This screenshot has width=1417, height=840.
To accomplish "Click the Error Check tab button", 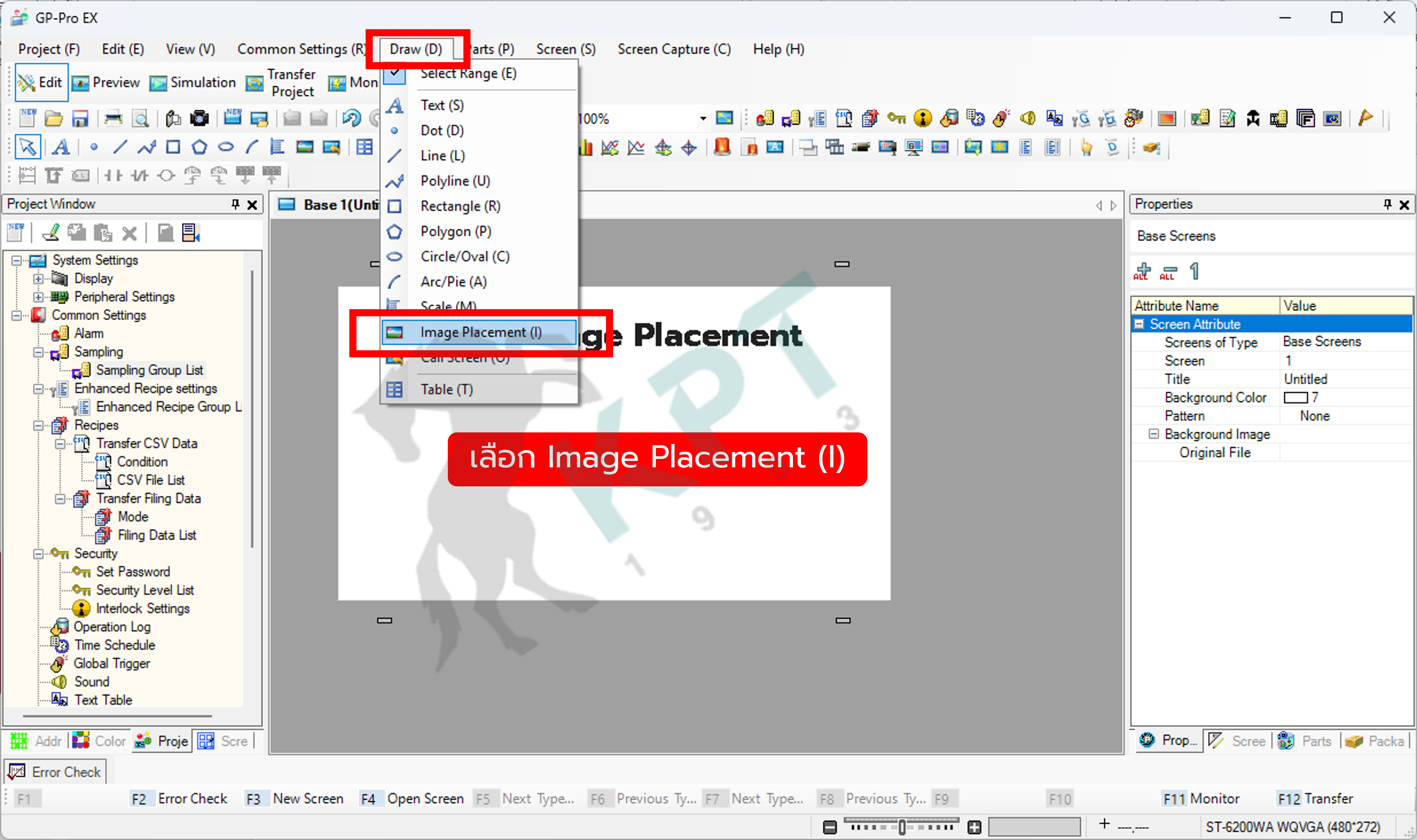I will [x=54, y=772].
